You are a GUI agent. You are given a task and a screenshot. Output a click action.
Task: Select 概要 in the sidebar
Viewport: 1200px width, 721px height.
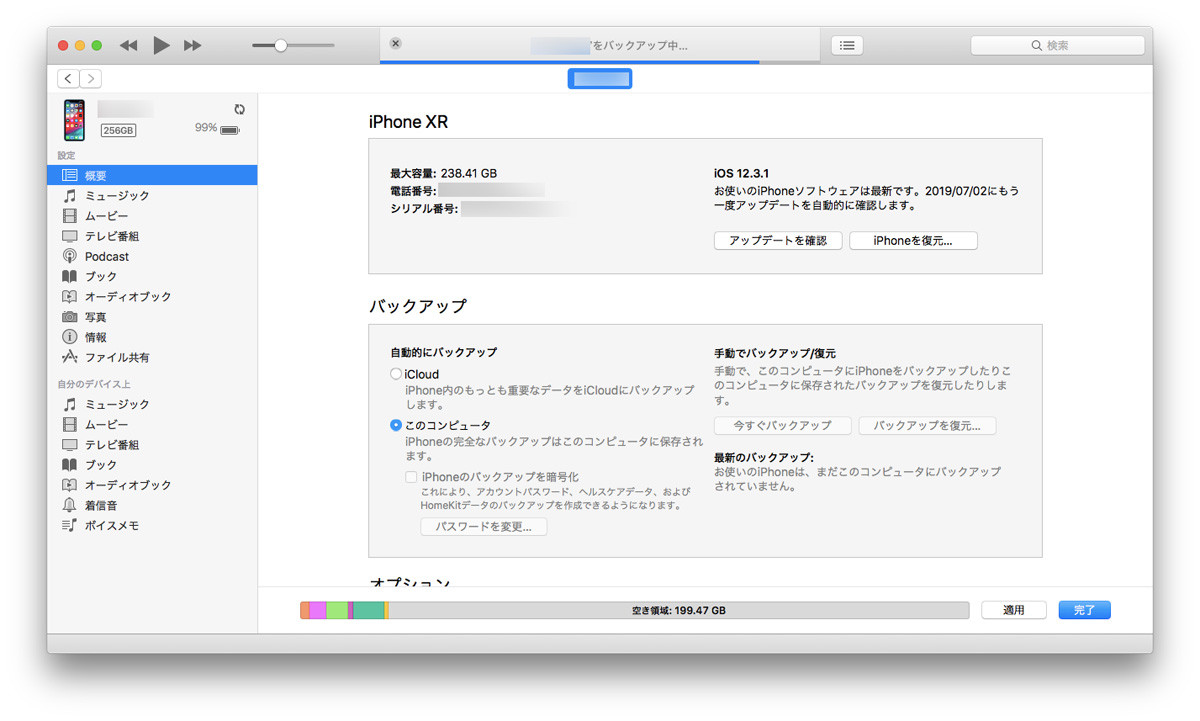152,175
